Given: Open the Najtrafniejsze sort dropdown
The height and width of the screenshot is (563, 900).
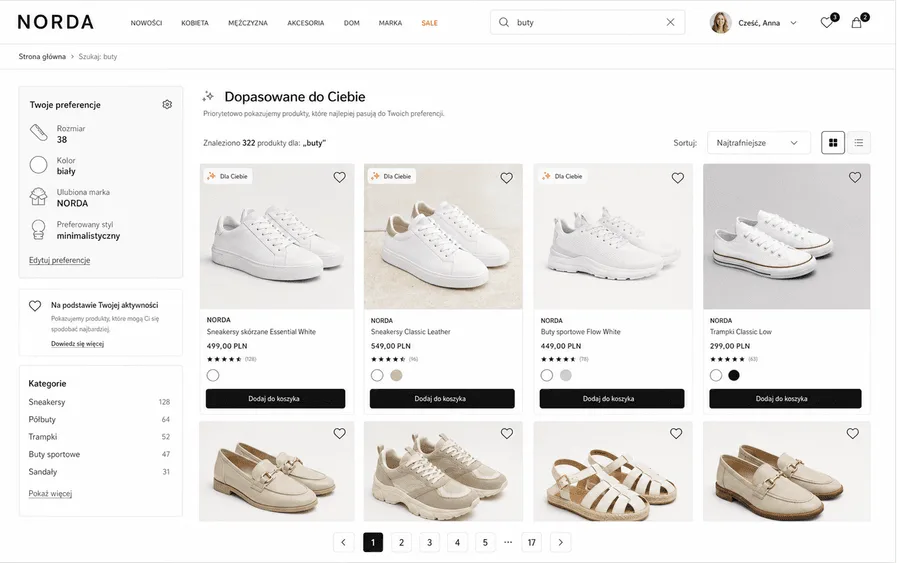Looking at the screenshot, I should pos(759,143).
